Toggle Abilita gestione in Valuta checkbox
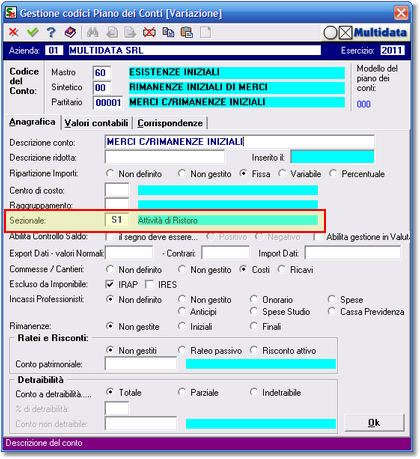This screenshot has width=420, height=459. point(318,237)
